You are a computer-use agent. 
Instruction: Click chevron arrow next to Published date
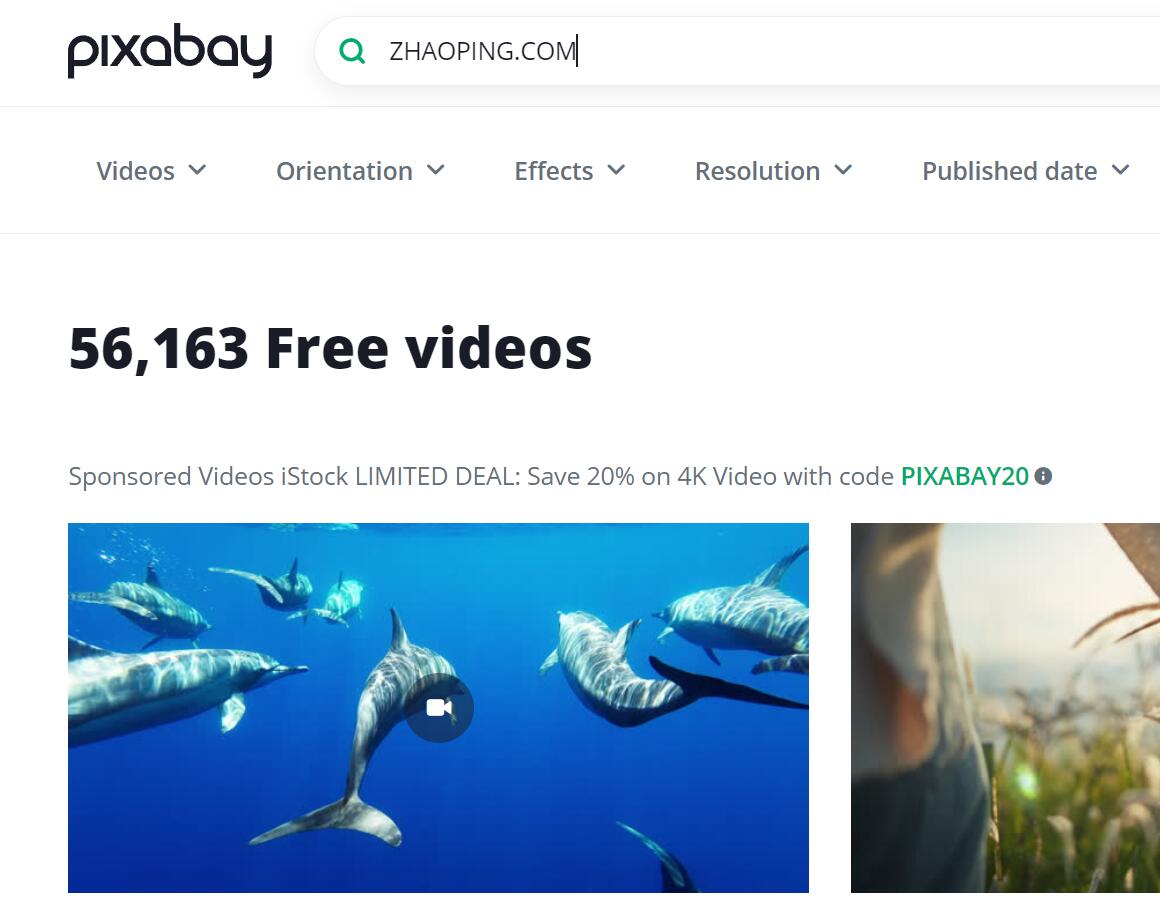(1121, 169)
